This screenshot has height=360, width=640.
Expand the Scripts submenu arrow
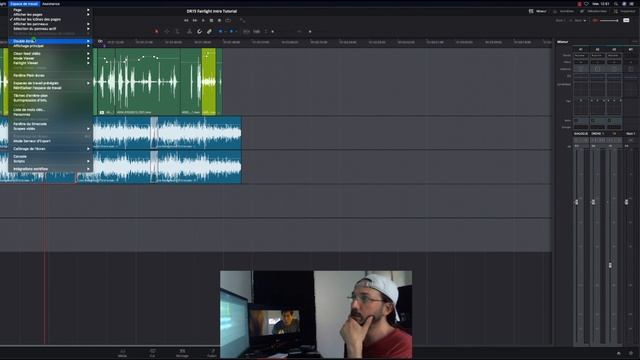[x=88, y=161]
